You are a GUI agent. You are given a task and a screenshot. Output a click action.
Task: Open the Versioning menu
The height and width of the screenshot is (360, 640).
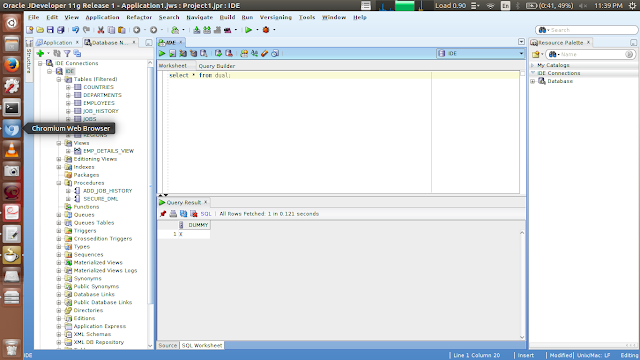[276, 18]
